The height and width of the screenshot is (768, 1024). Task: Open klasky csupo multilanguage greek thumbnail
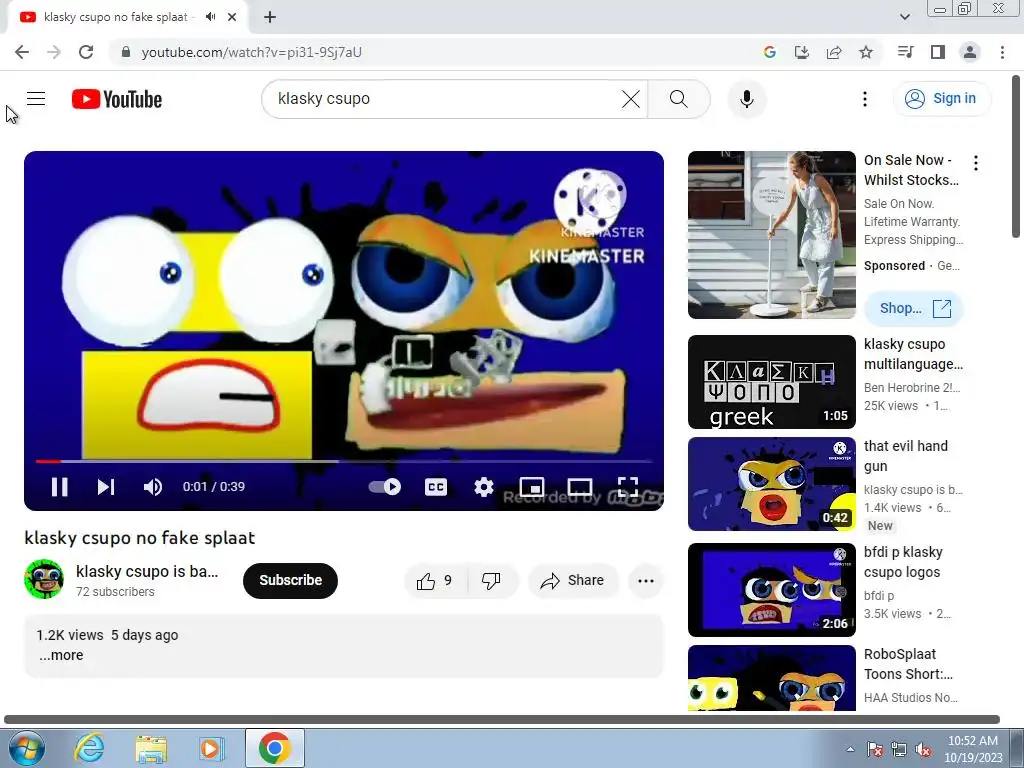(771, 382)
